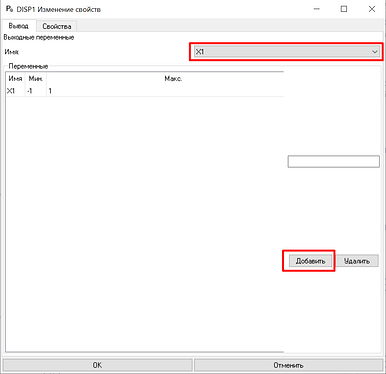
Task: Click the empty area of variables list
Action: click(x=145, y=223)
